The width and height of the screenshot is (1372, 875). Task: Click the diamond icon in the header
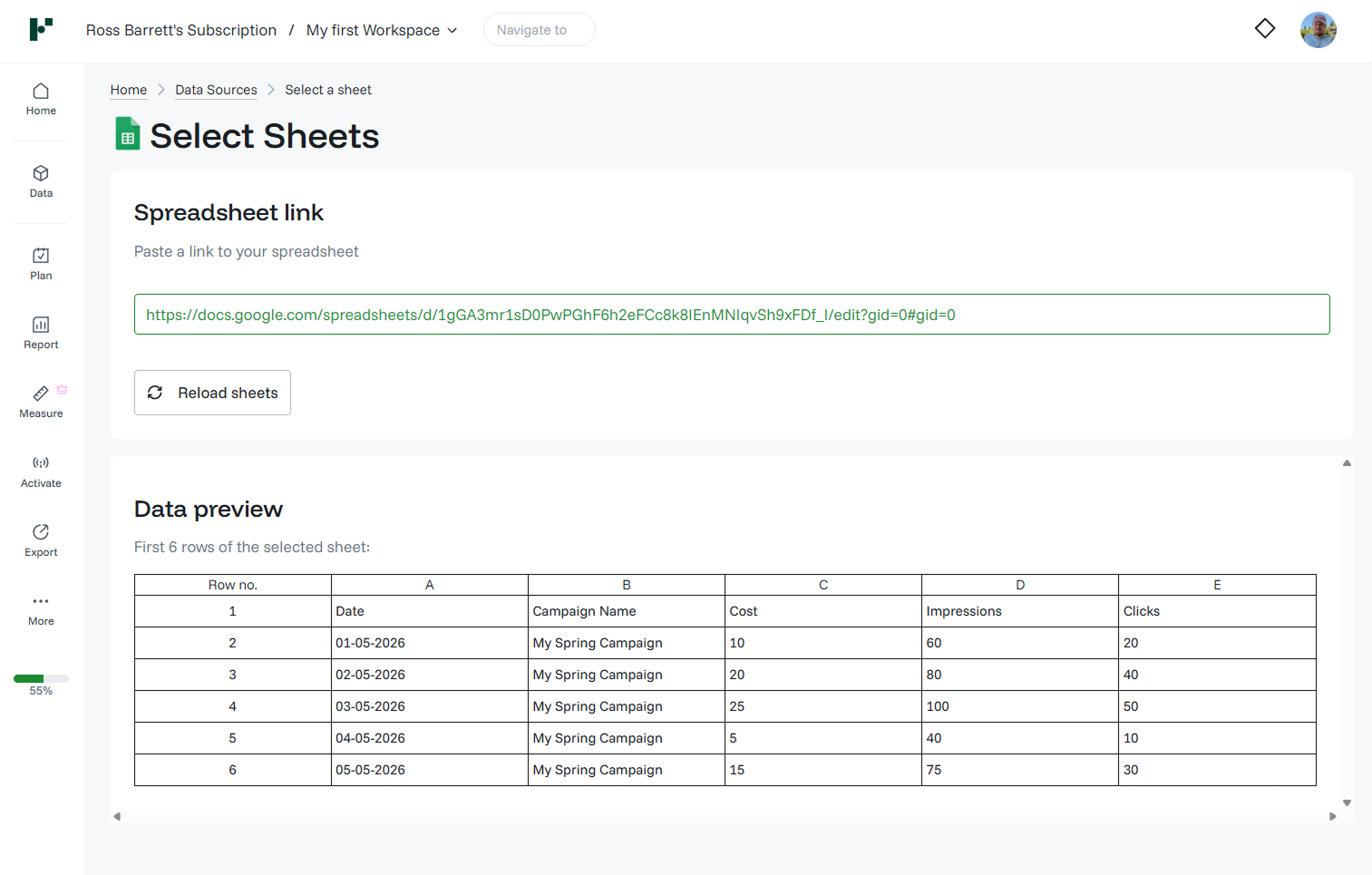coord(1265,29)
